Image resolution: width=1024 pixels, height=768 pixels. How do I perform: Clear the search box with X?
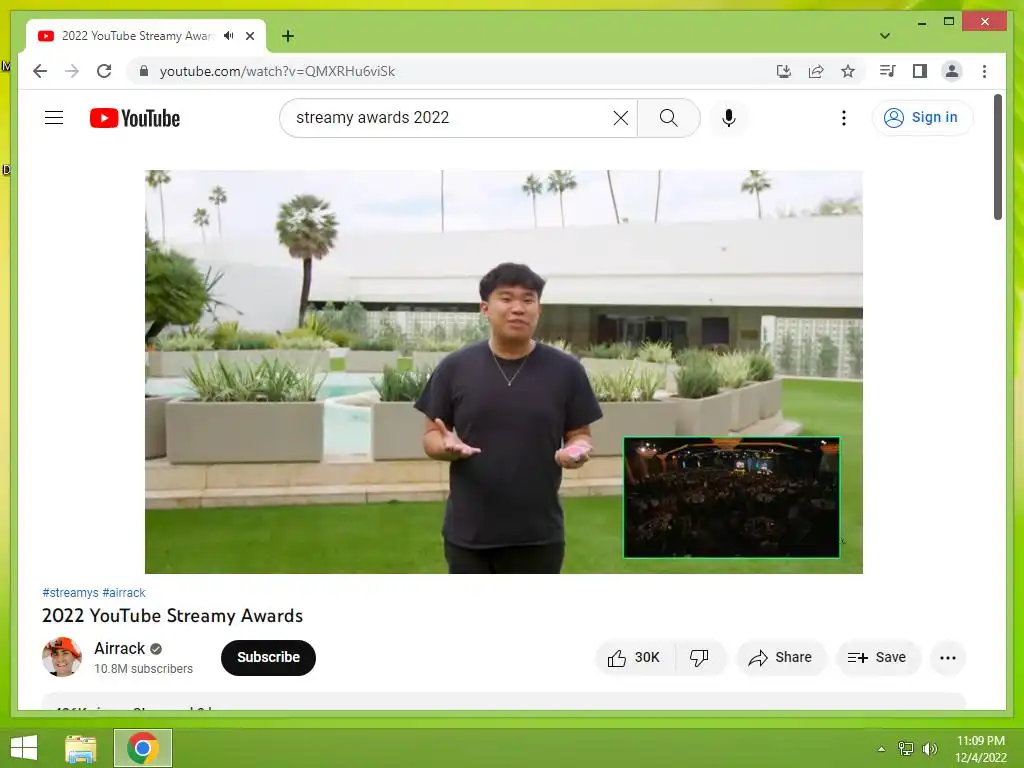(620, 118)
